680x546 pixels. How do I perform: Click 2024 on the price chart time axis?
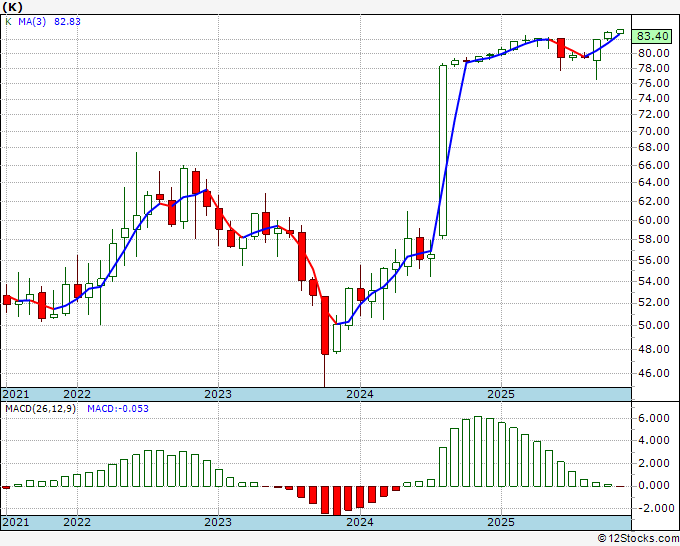point(360,394)
